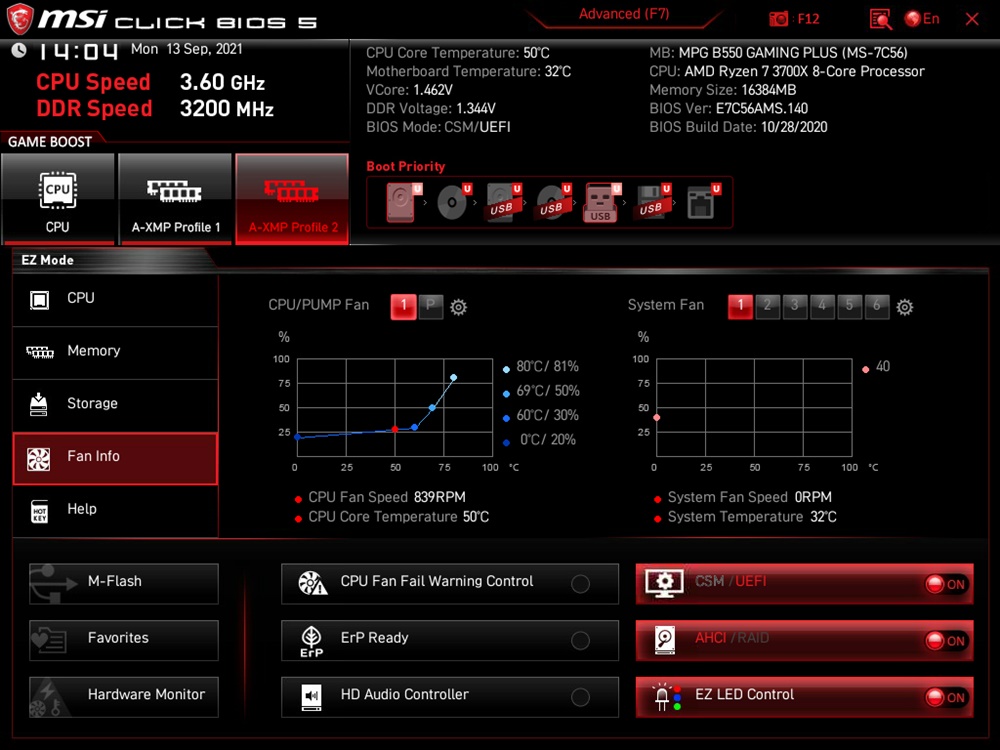Click the 0°C/20% fan curve point
1000x750 pixels.
coord(297,437)
